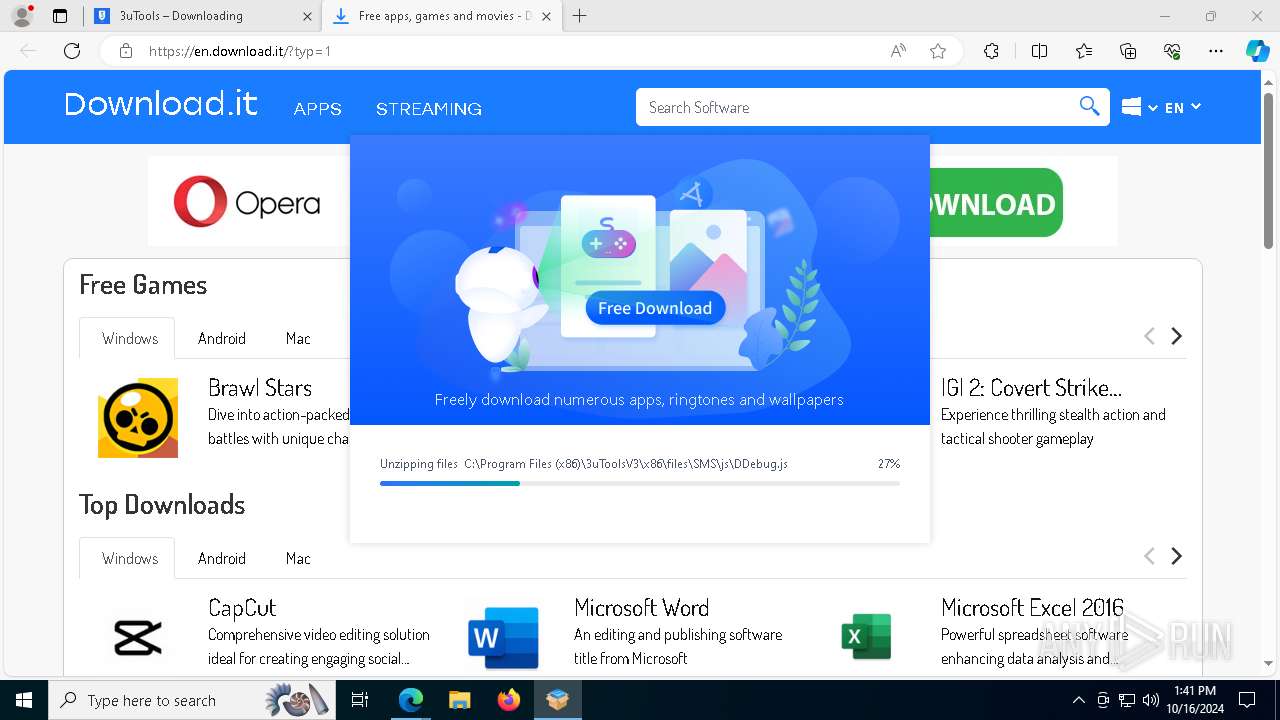1280x720 pixels.
Task: Click the Search Software field
Action: pyautogui.click(x=858, y=107)
